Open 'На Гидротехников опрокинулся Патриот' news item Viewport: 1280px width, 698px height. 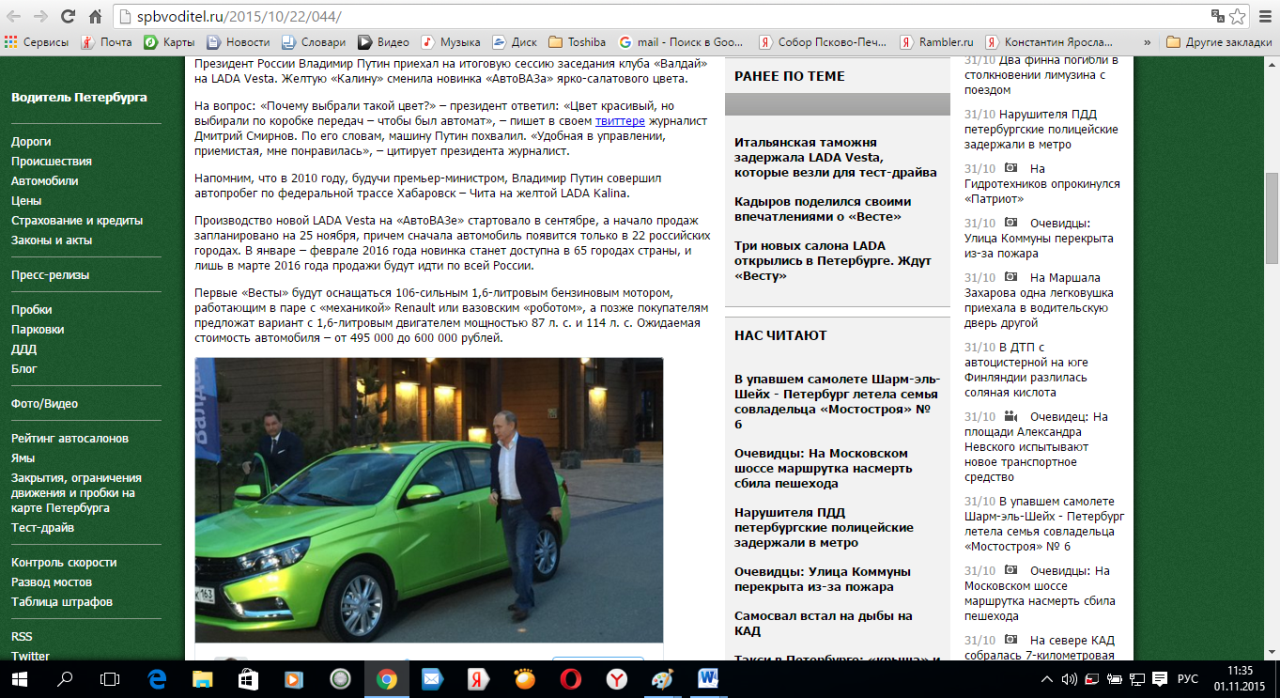point(1042,183)
